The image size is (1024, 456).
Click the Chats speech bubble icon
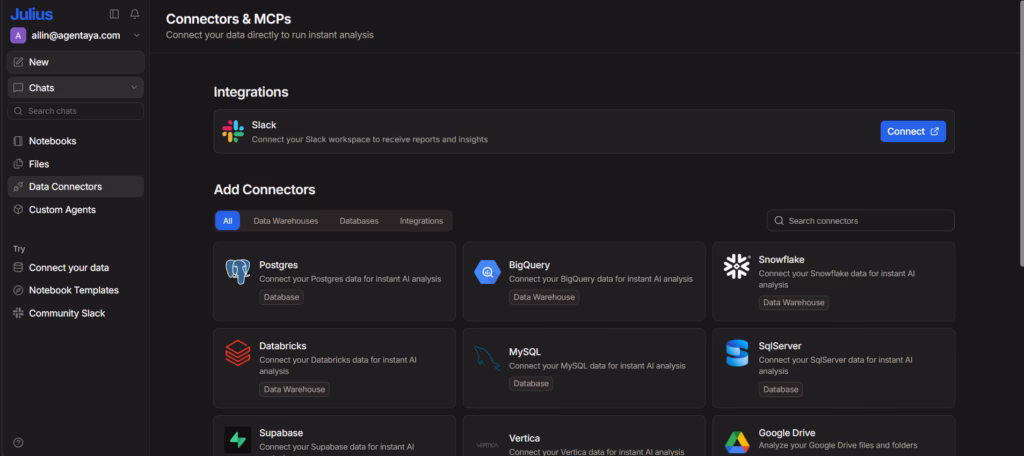[x=18, y=88]
